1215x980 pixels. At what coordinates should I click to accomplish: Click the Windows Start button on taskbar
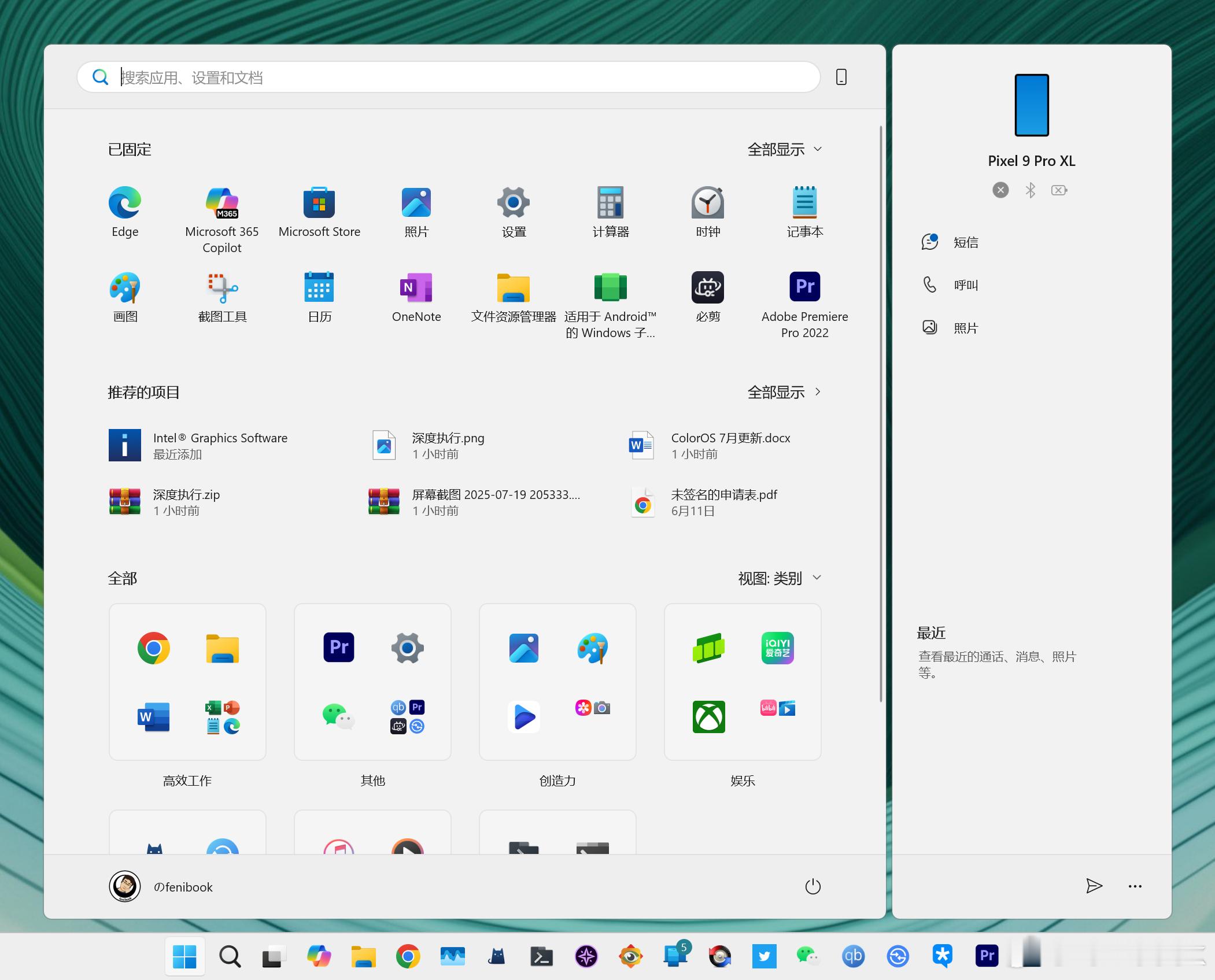click(184, 956)
